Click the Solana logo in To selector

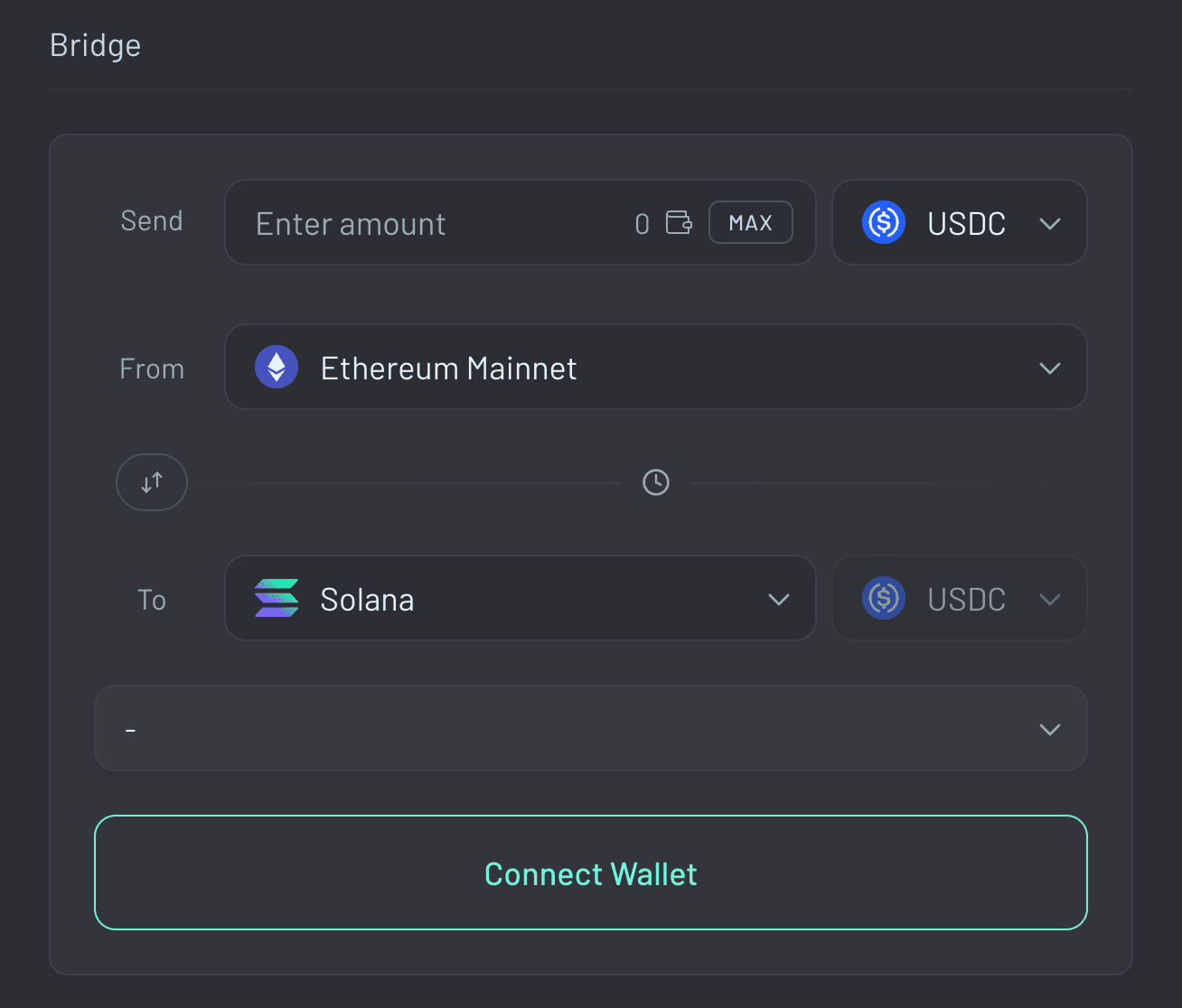point(277,598)
